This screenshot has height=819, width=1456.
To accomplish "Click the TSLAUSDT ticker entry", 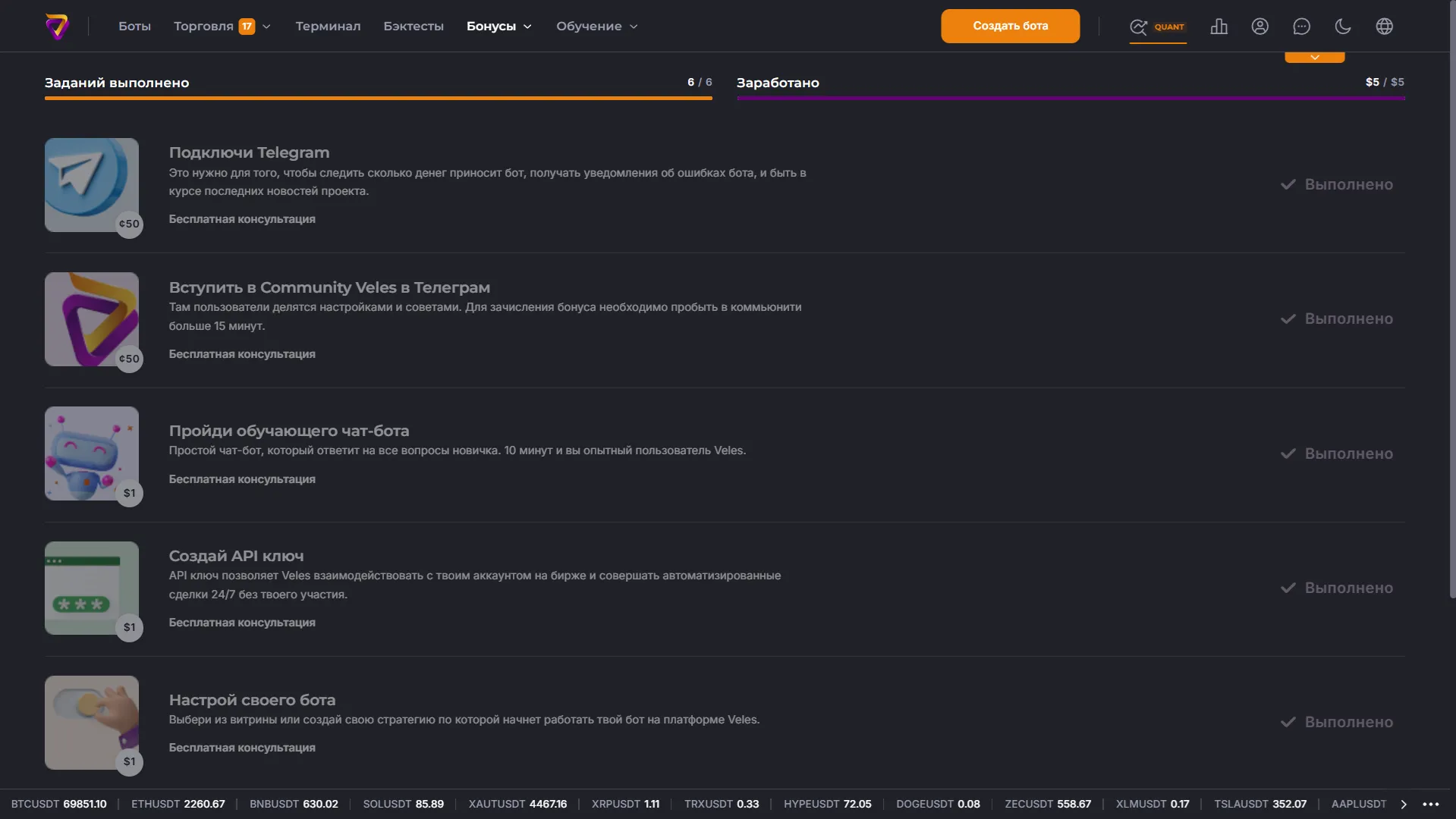I will pos(1260,804).
